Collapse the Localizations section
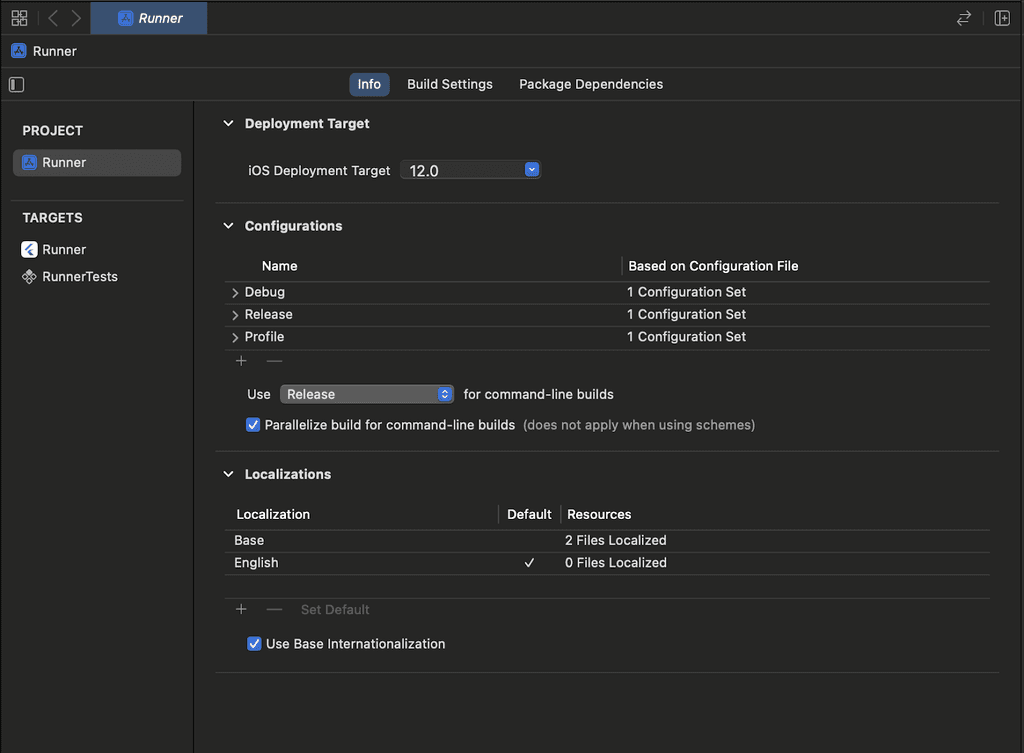This screenshot has width=1024, height=753. click(x=228, y=473)
